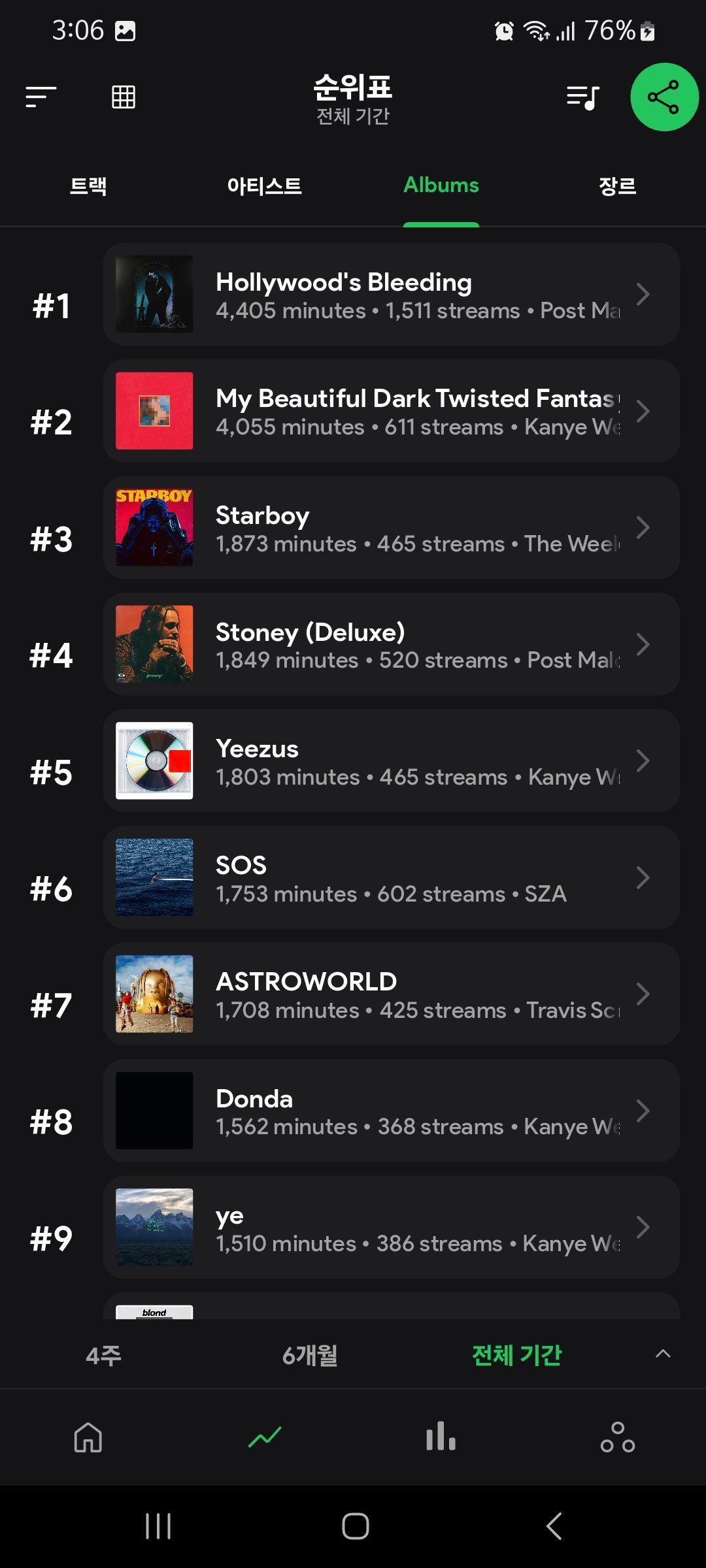Open the playlist music queue icon
Image resolution: width=706 pixels, height=1568 pixels.
(x=582, y=97)
